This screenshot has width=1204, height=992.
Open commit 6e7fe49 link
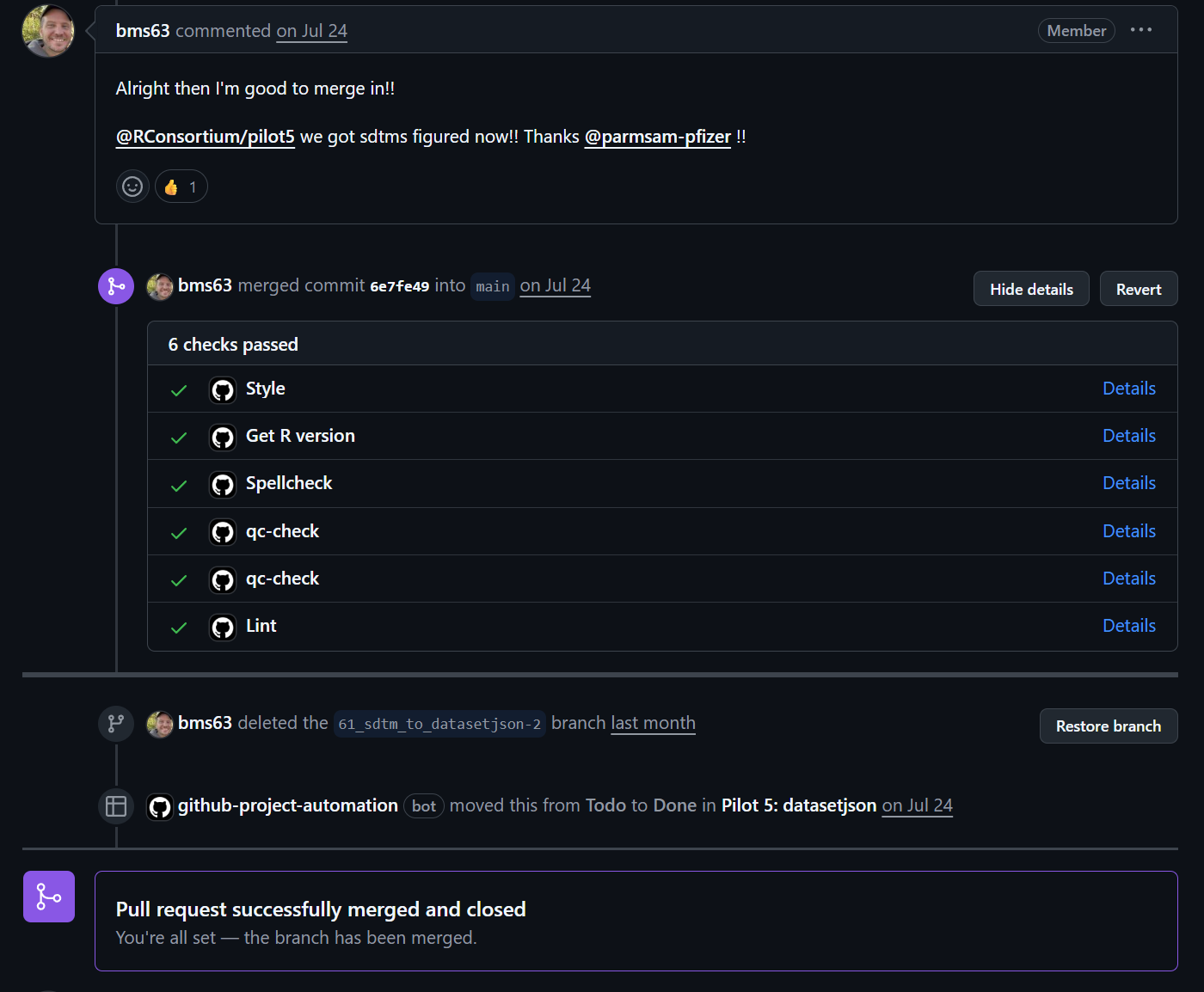399,286
